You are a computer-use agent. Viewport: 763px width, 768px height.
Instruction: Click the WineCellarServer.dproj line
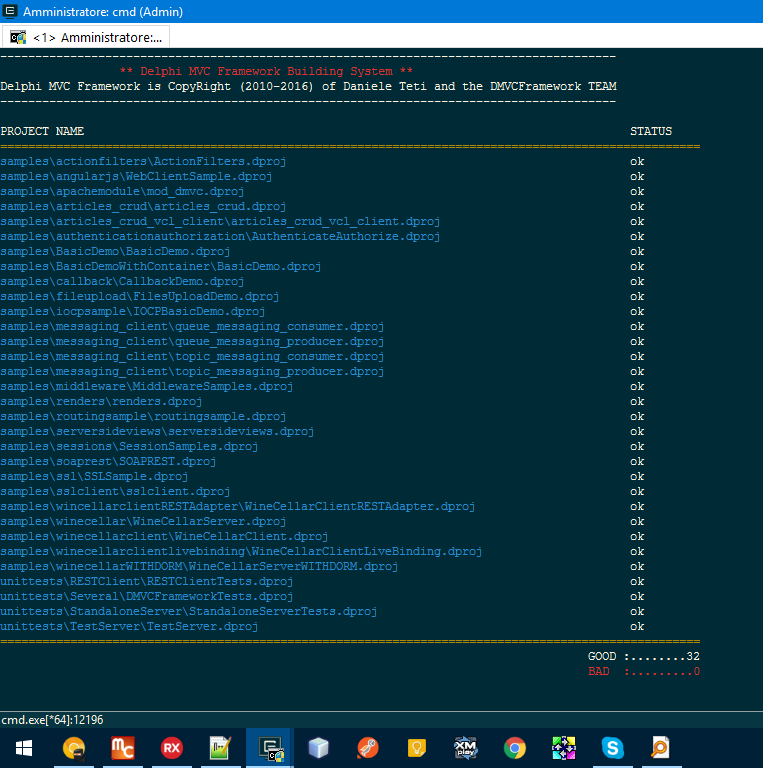(x=143, y=522)
